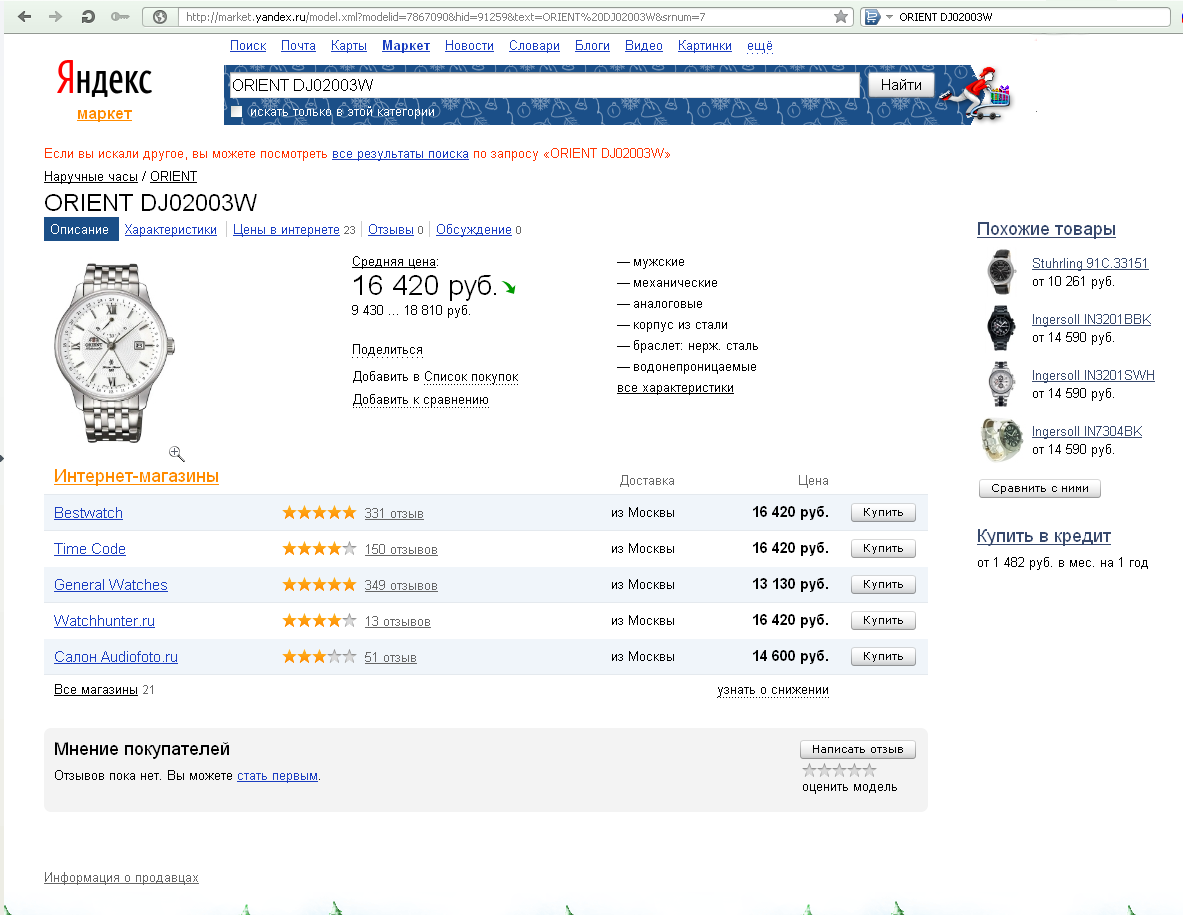Image resolution: width=1183 pixels, height=915 pixels.
Task: Click the search engine icon in the browser search box
Action: (871, 17)
